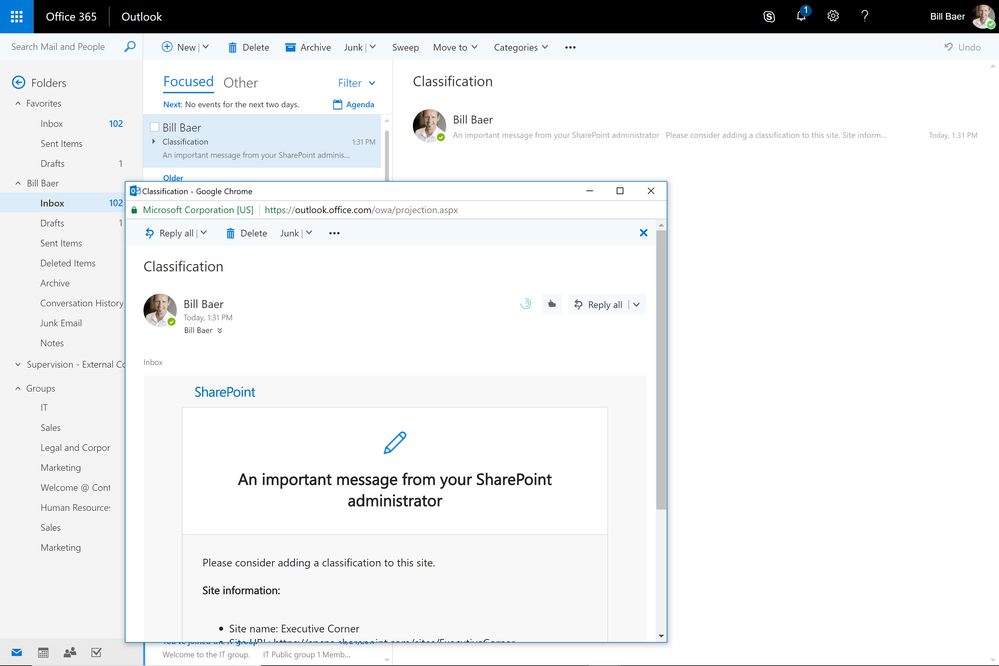
Task: Switch to People view at bottom
Action: [x=70, y=653]
